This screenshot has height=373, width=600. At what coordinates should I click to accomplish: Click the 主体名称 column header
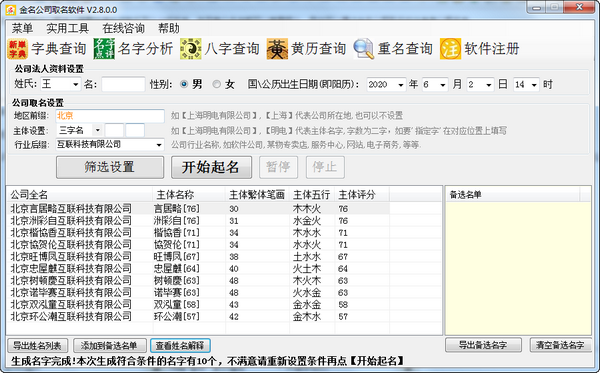click(189, 195)
